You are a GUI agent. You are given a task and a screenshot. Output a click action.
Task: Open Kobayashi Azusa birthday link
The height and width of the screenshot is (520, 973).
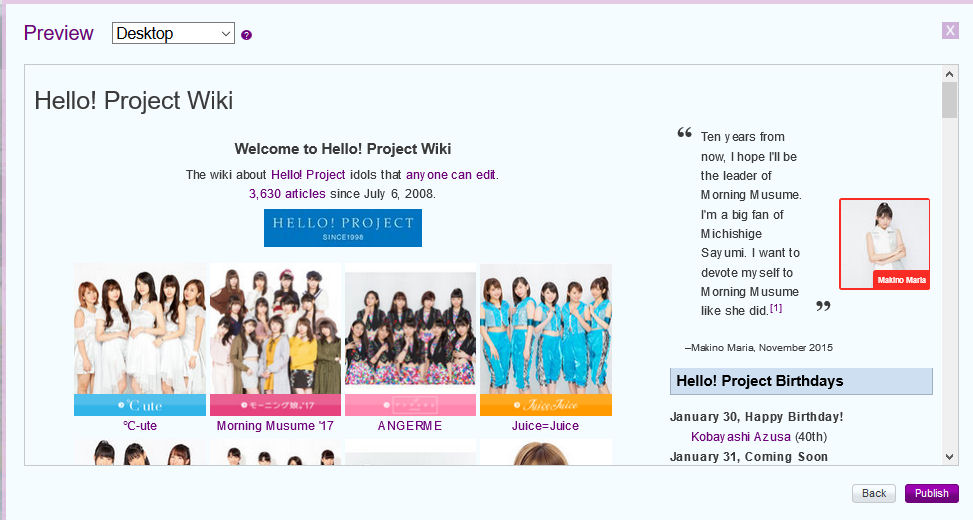coord(741,437)
